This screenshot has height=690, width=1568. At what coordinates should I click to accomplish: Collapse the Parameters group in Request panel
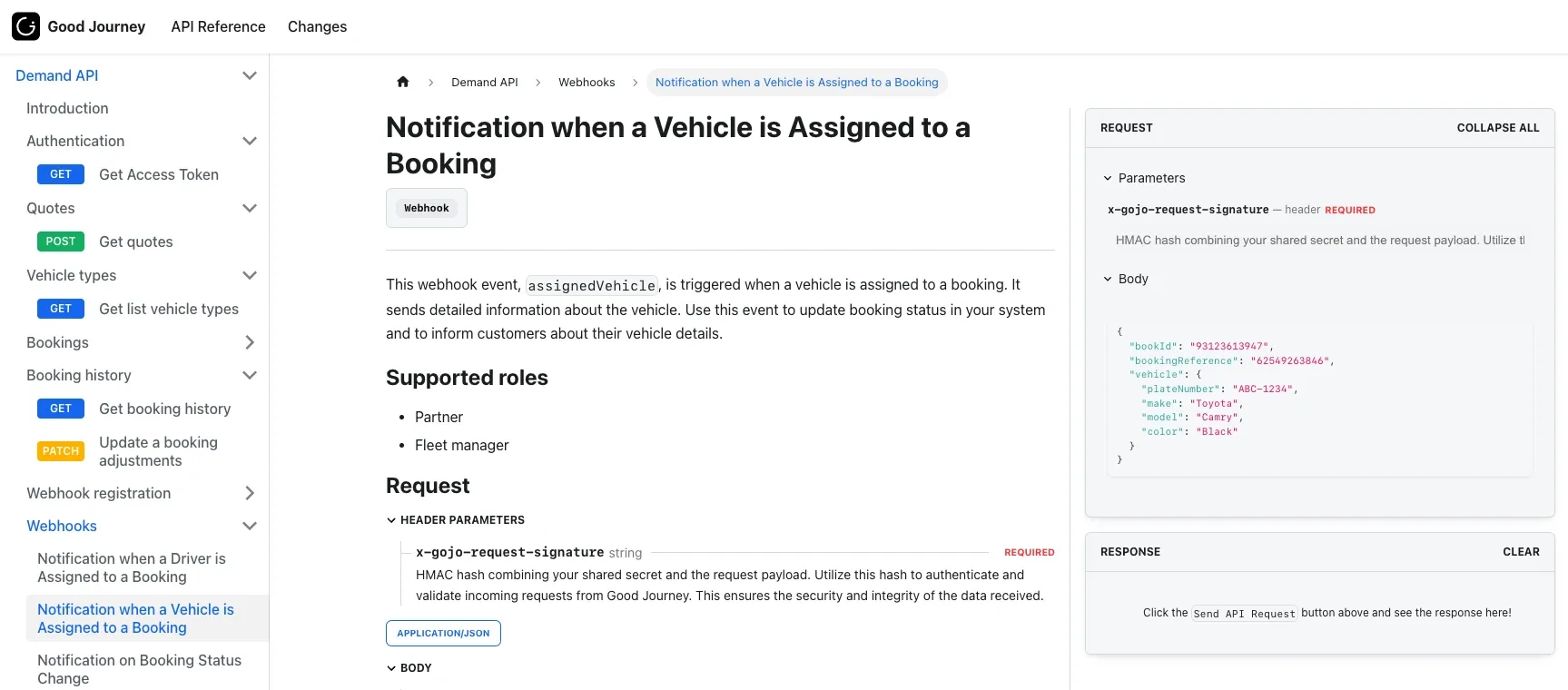coord(1108,178)
